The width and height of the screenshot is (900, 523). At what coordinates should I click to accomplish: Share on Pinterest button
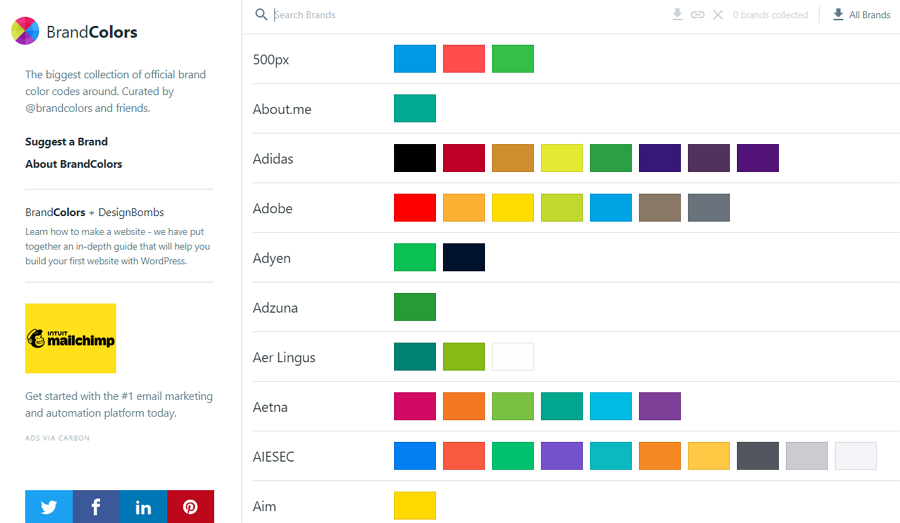[191, 507]
